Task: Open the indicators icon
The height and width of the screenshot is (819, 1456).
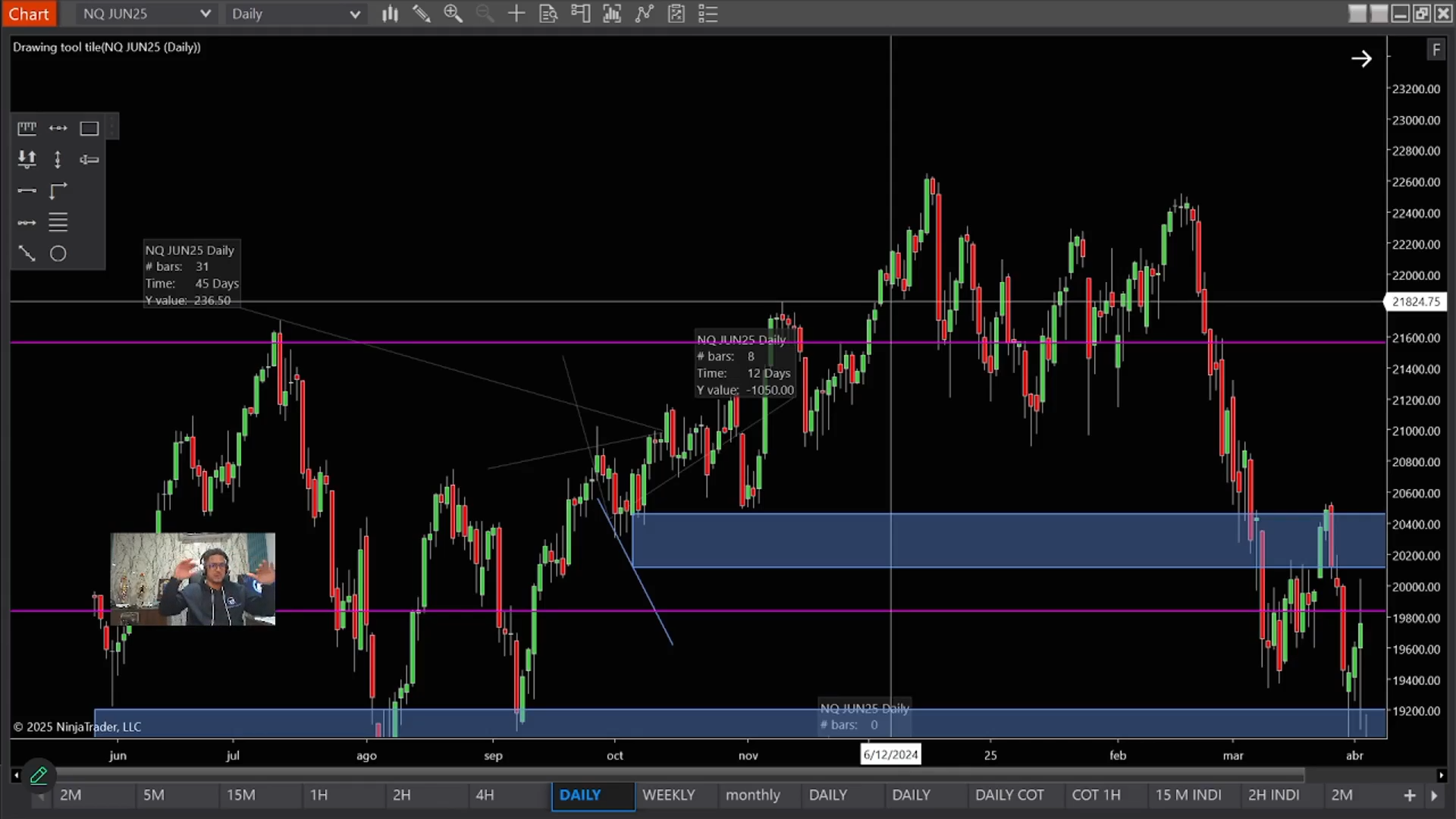Action: point(612,14)
